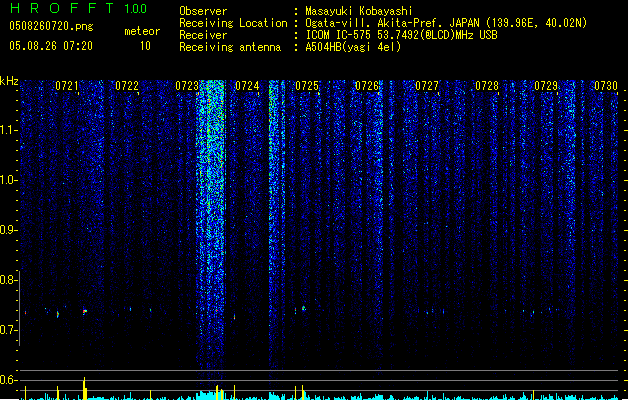Click the Observer label
Viewport: 629px width, 400px height.
pos(203,11)
